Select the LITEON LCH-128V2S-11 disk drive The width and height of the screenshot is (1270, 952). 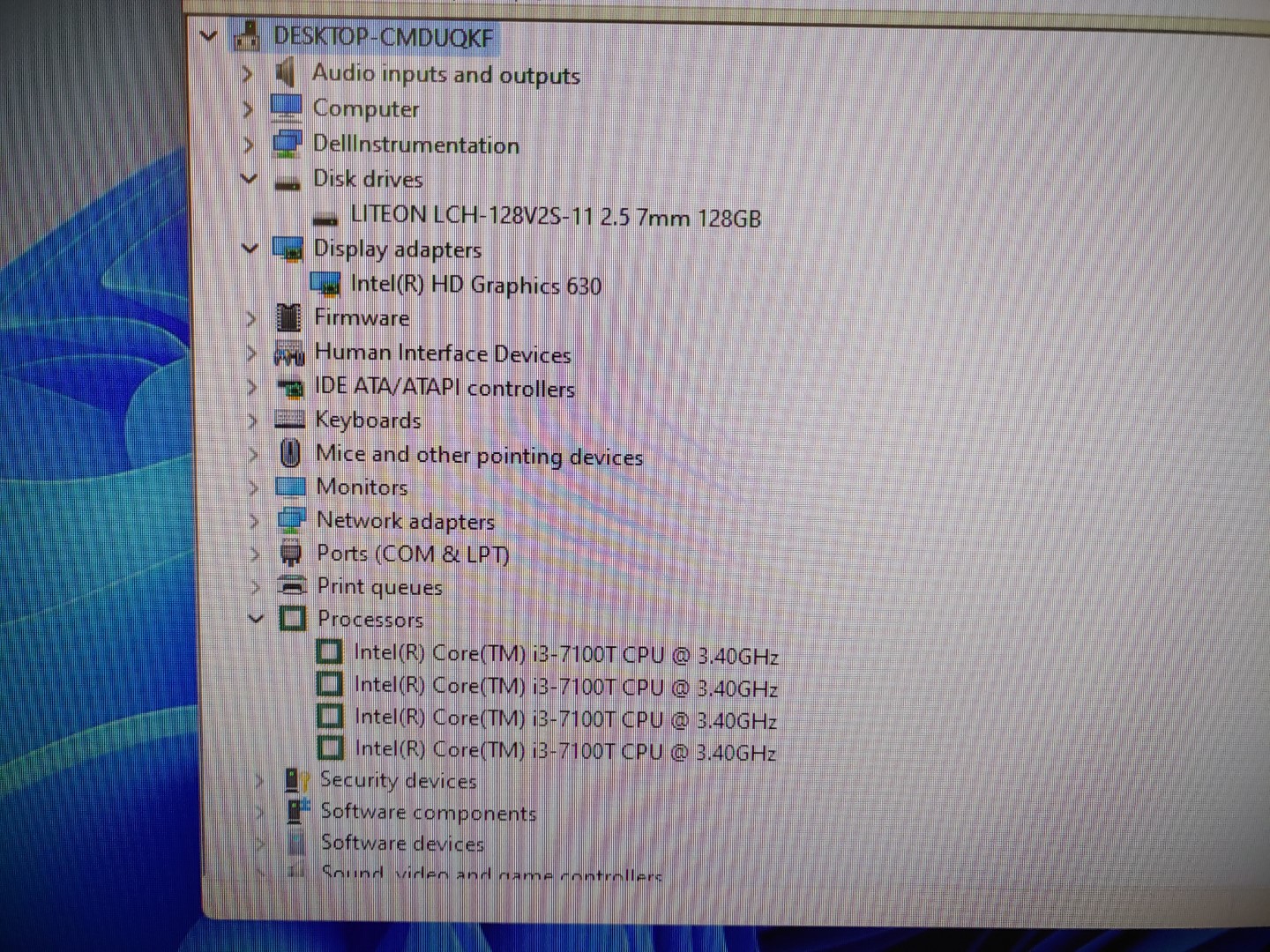[x=555, y=216]
